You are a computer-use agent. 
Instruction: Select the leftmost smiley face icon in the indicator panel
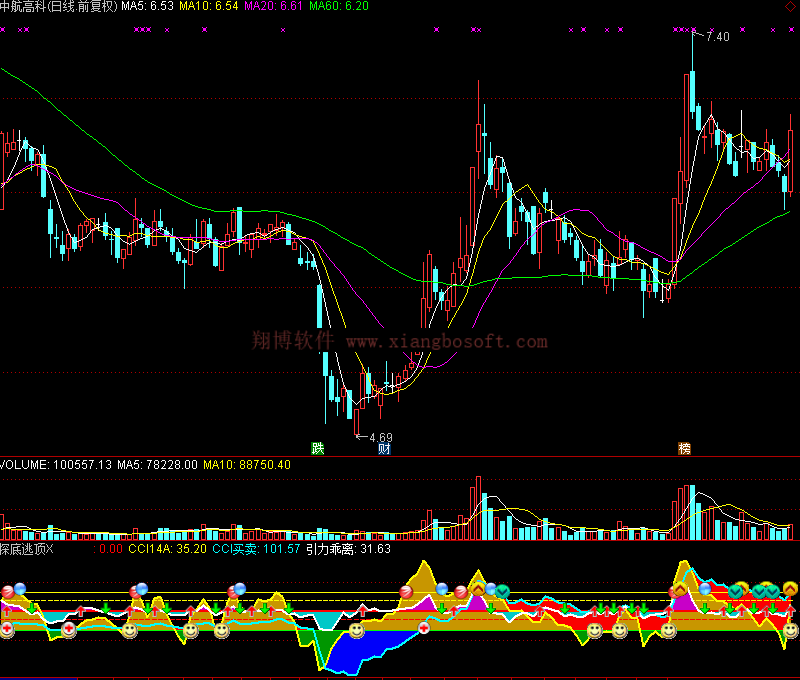(130, 631)
